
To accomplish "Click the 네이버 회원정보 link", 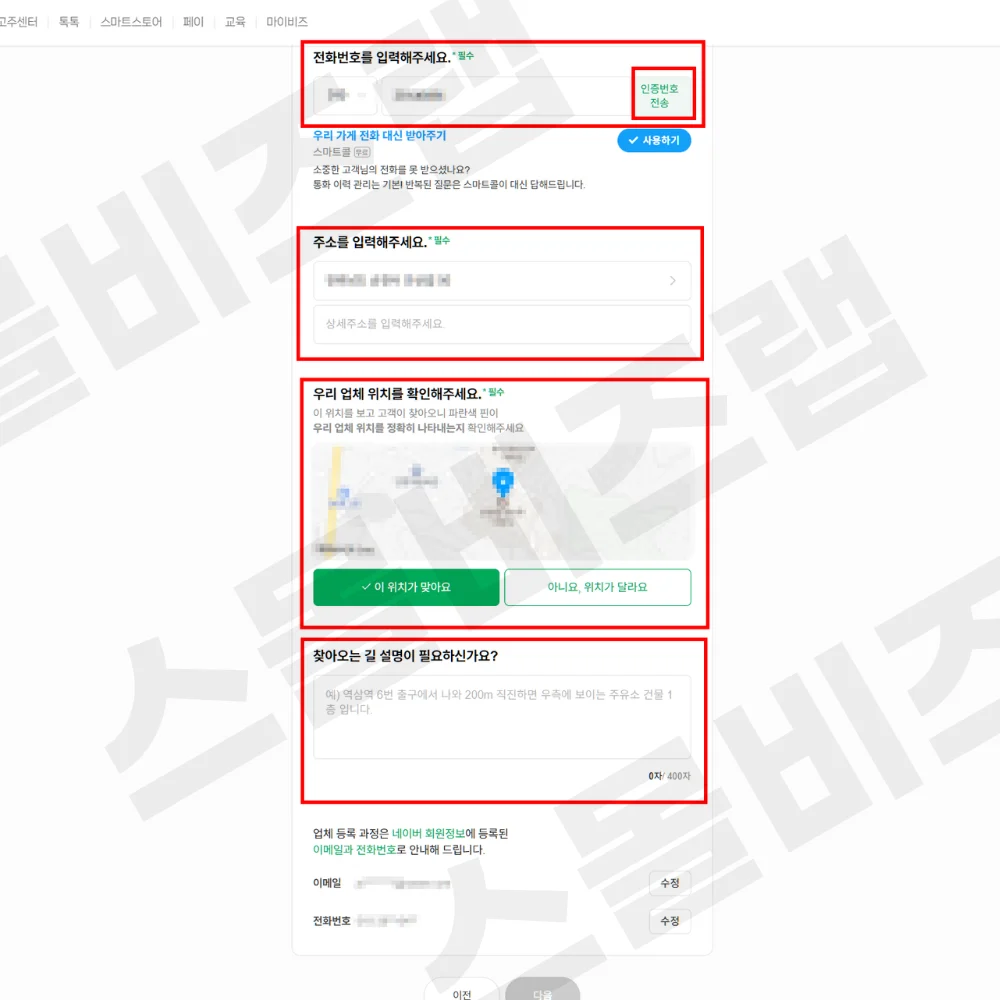I will click(429, 834).
